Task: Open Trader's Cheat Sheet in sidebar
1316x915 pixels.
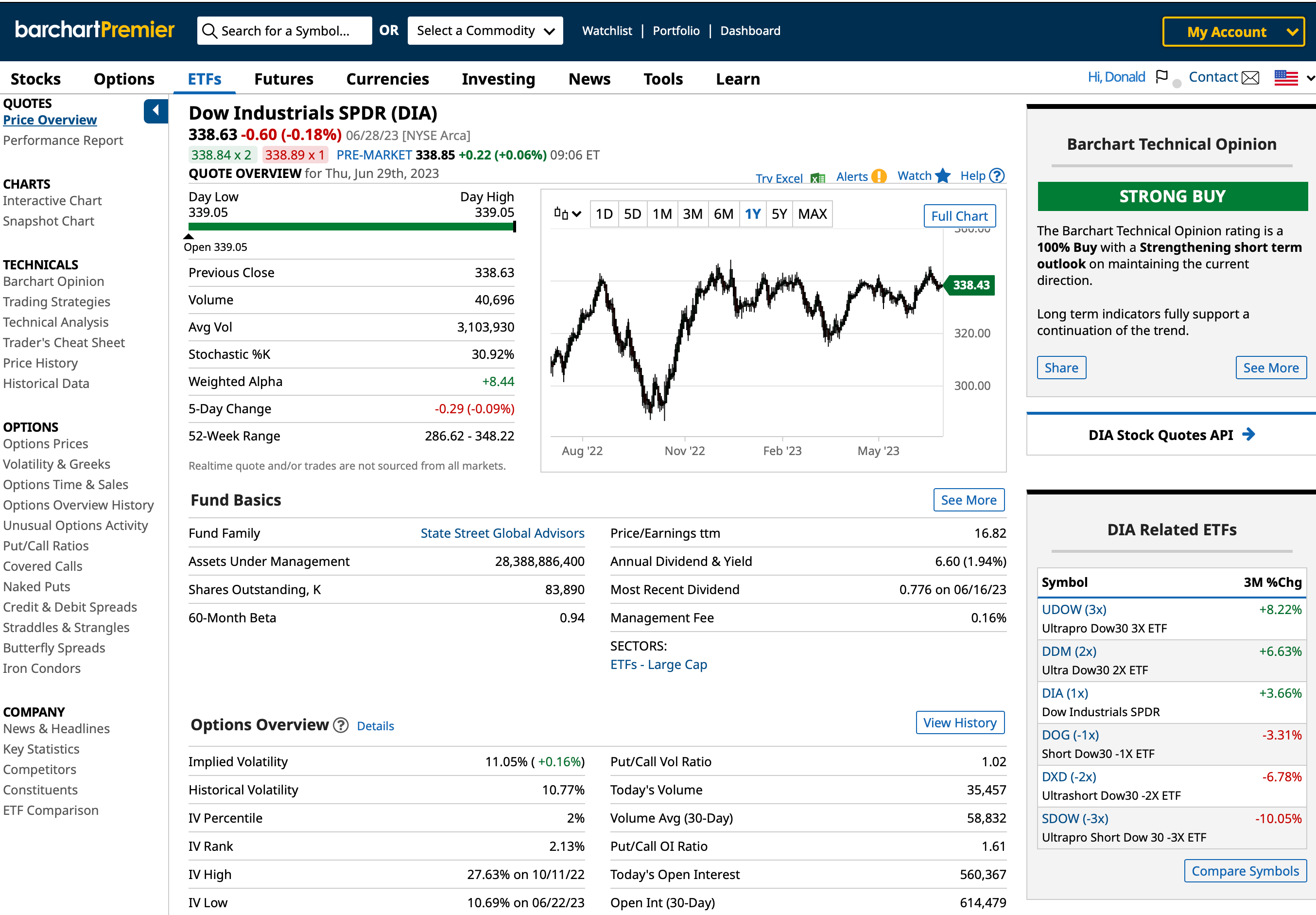Action: click(64, 342)
